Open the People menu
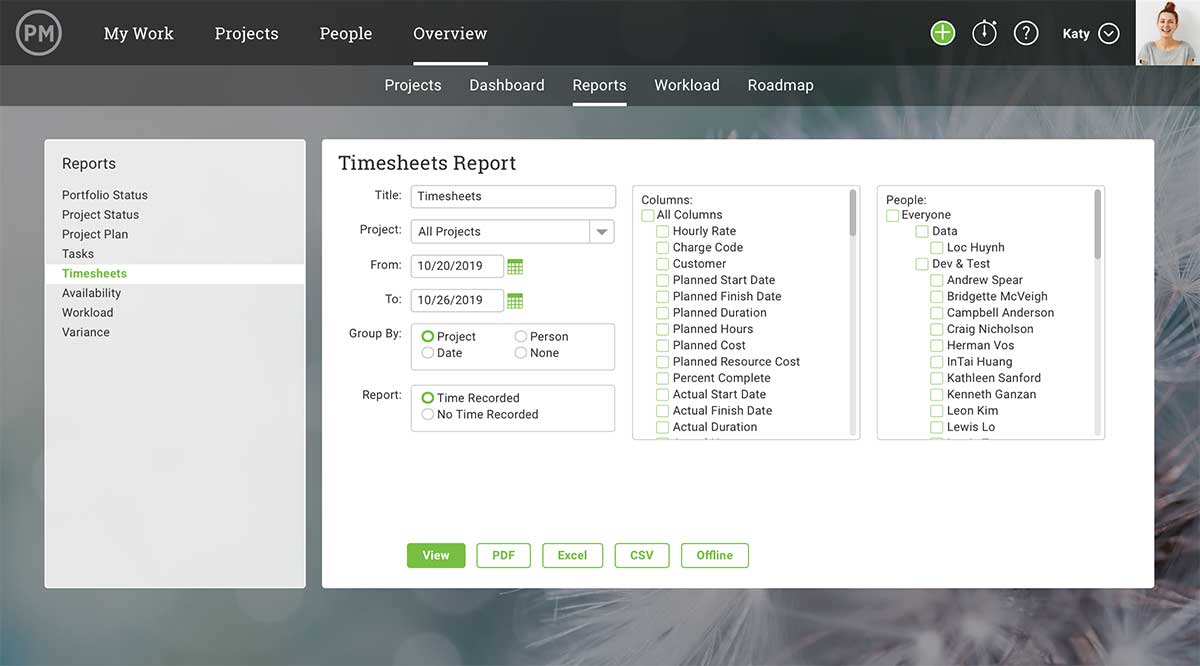The image size is (1200, 666). 346,33
